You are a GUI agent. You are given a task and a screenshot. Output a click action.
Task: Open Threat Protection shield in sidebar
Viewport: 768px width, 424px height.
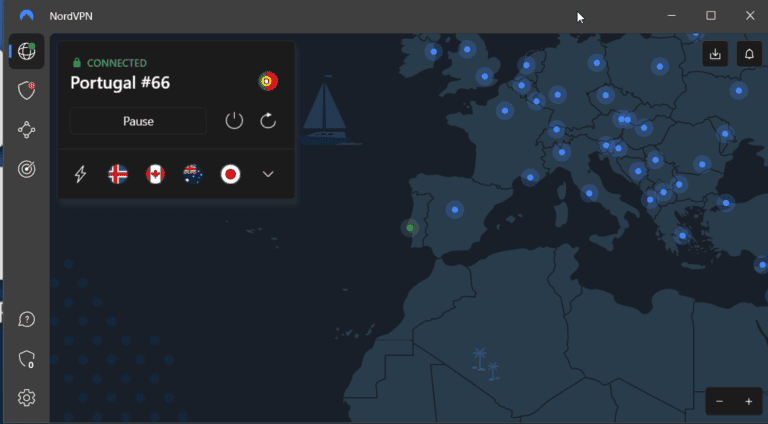[27, 91]
